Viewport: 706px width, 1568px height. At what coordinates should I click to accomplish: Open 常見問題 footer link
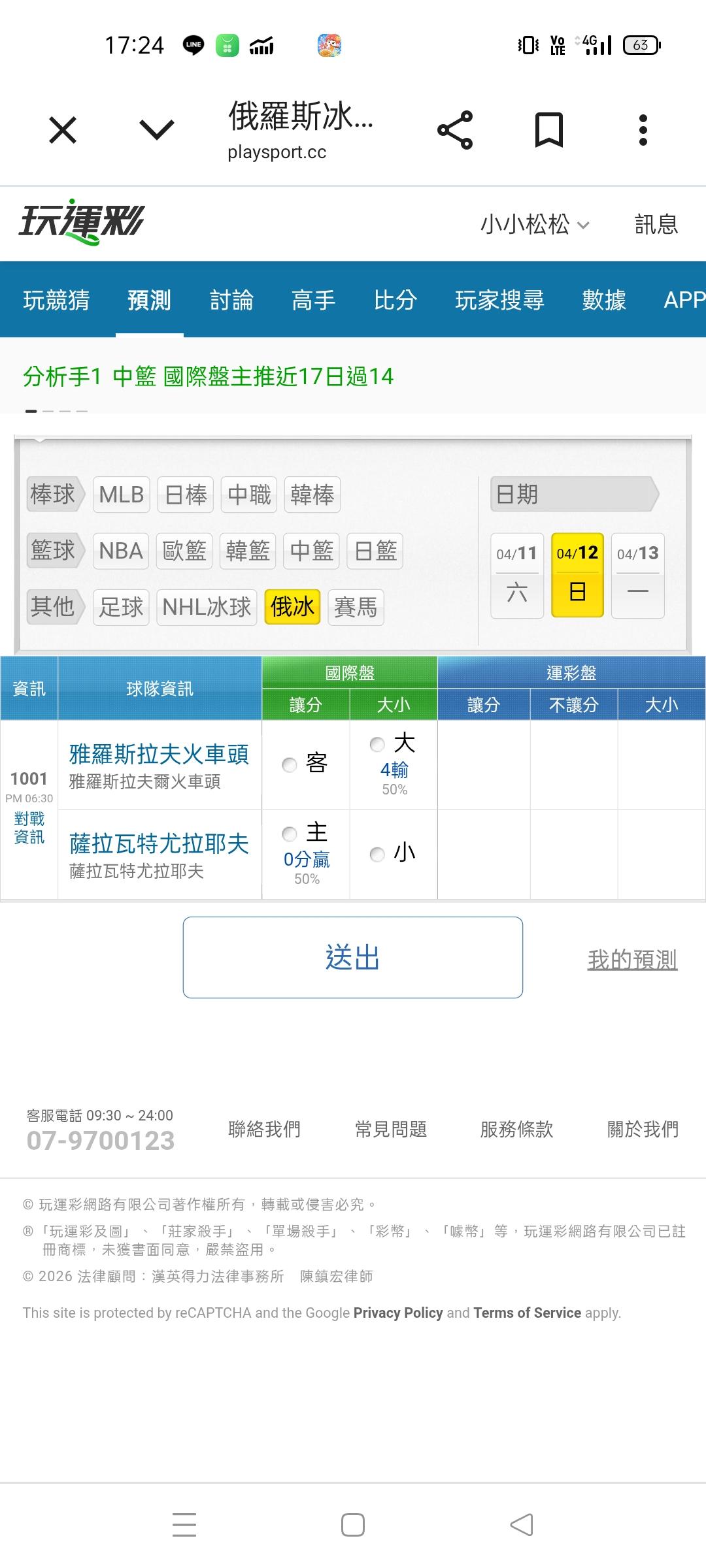pyautogui.click(x=390, y=1129)
